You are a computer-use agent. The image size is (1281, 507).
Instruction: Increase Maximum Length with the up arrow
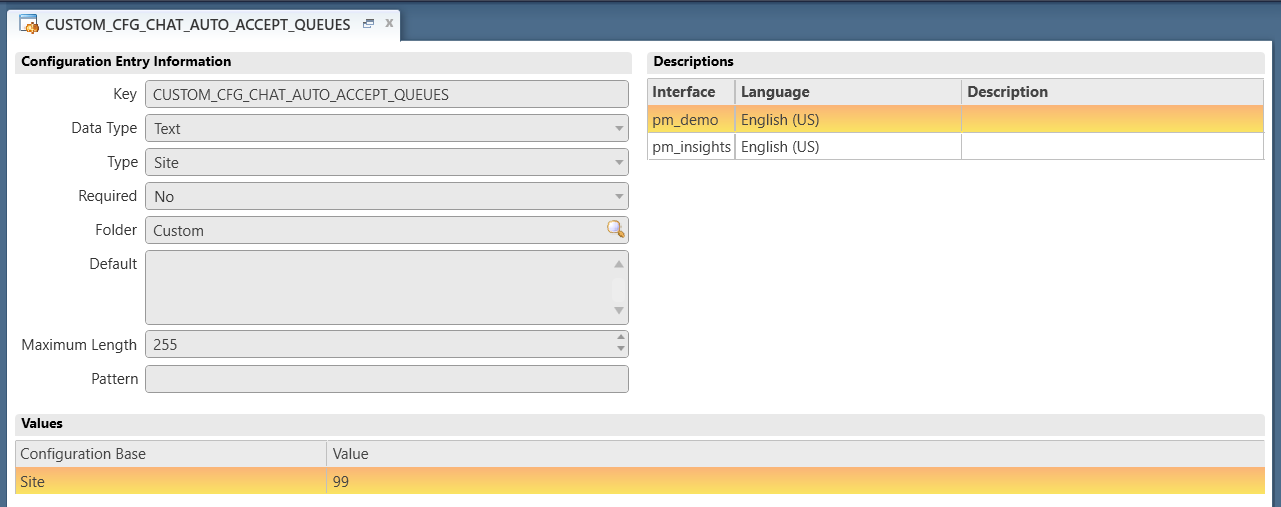(621, 338)
